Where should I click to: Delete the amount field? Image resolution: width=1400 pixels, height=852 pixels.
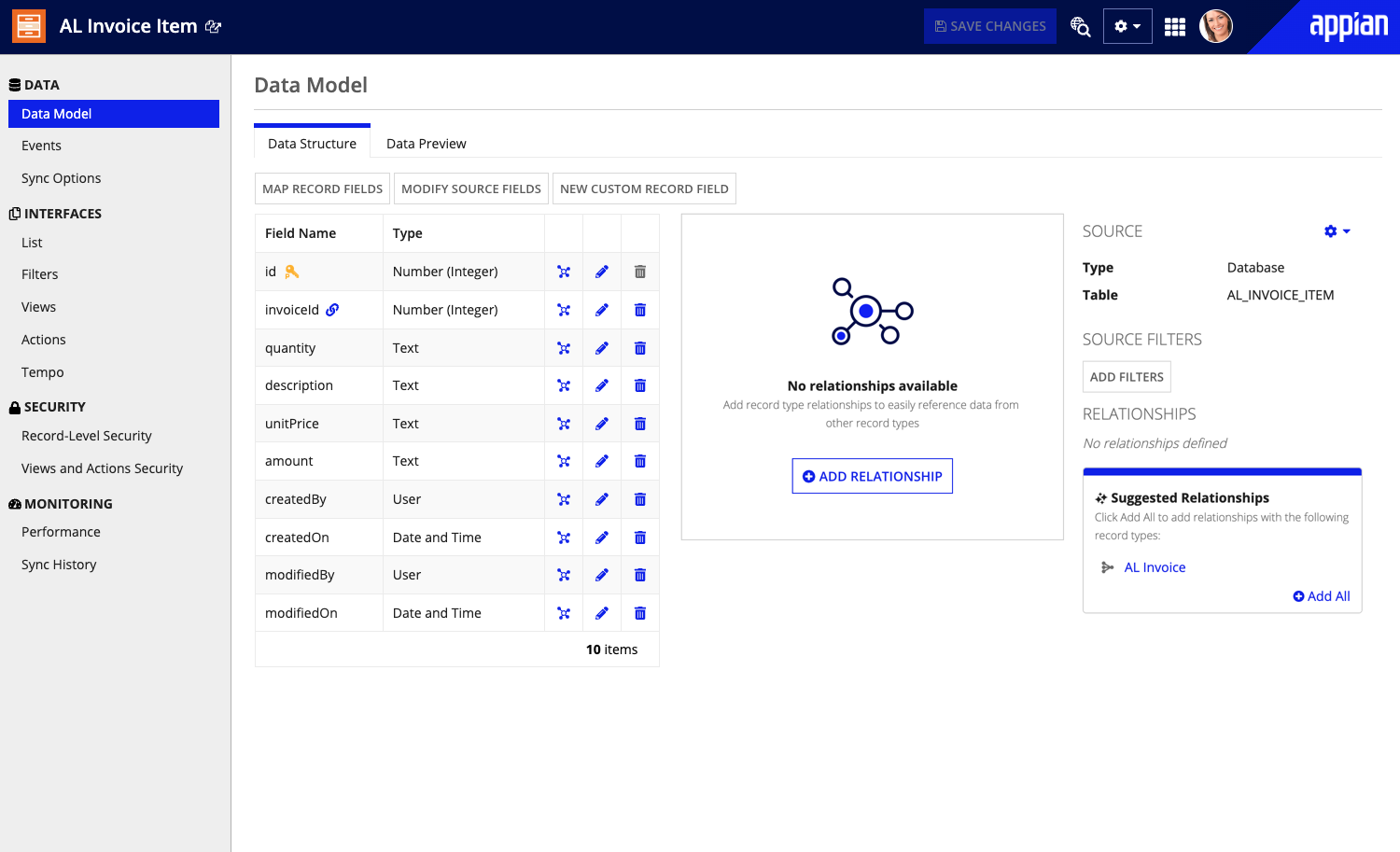(640, 461)
